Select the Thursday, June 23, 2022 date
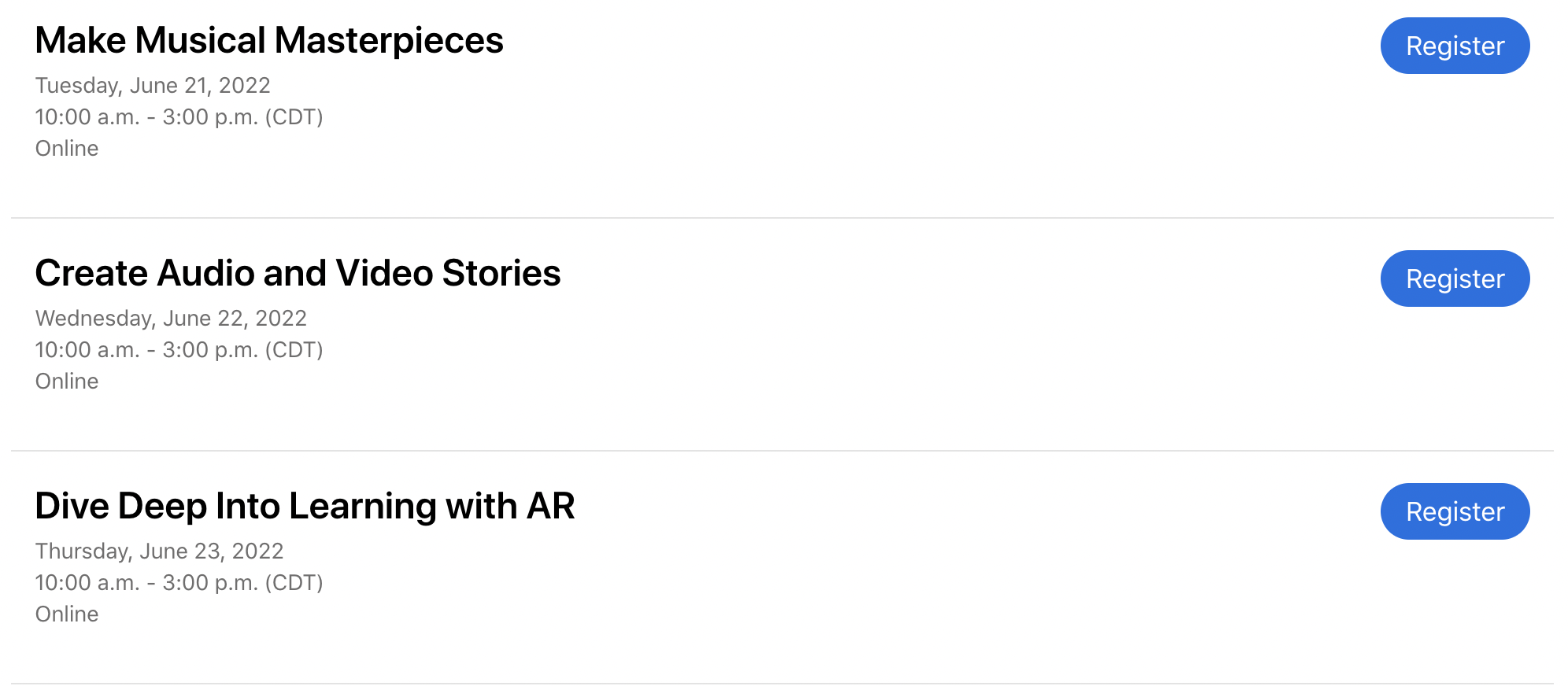 point(159,551)
